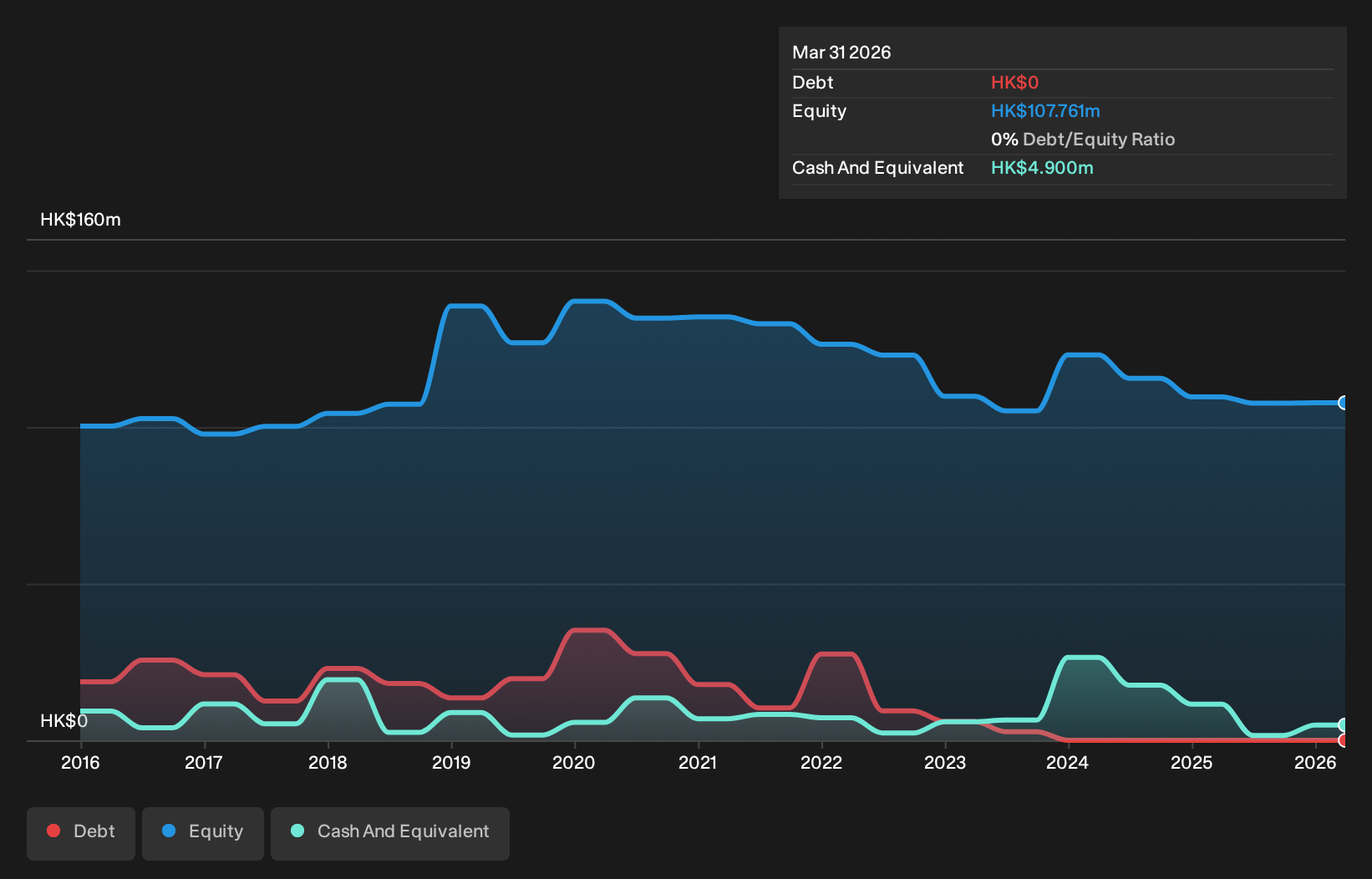This screenshot has width=1372, height=879.
Task: Click the 2025 x-axis label
Action: [x=1192, y=762]
